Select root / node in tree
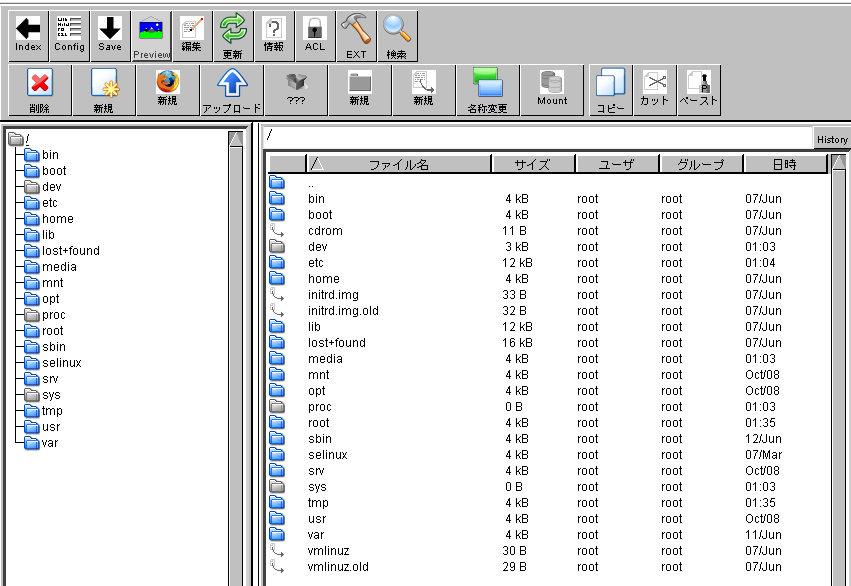This screenshot has height=586, width=851. pos(19,139)
